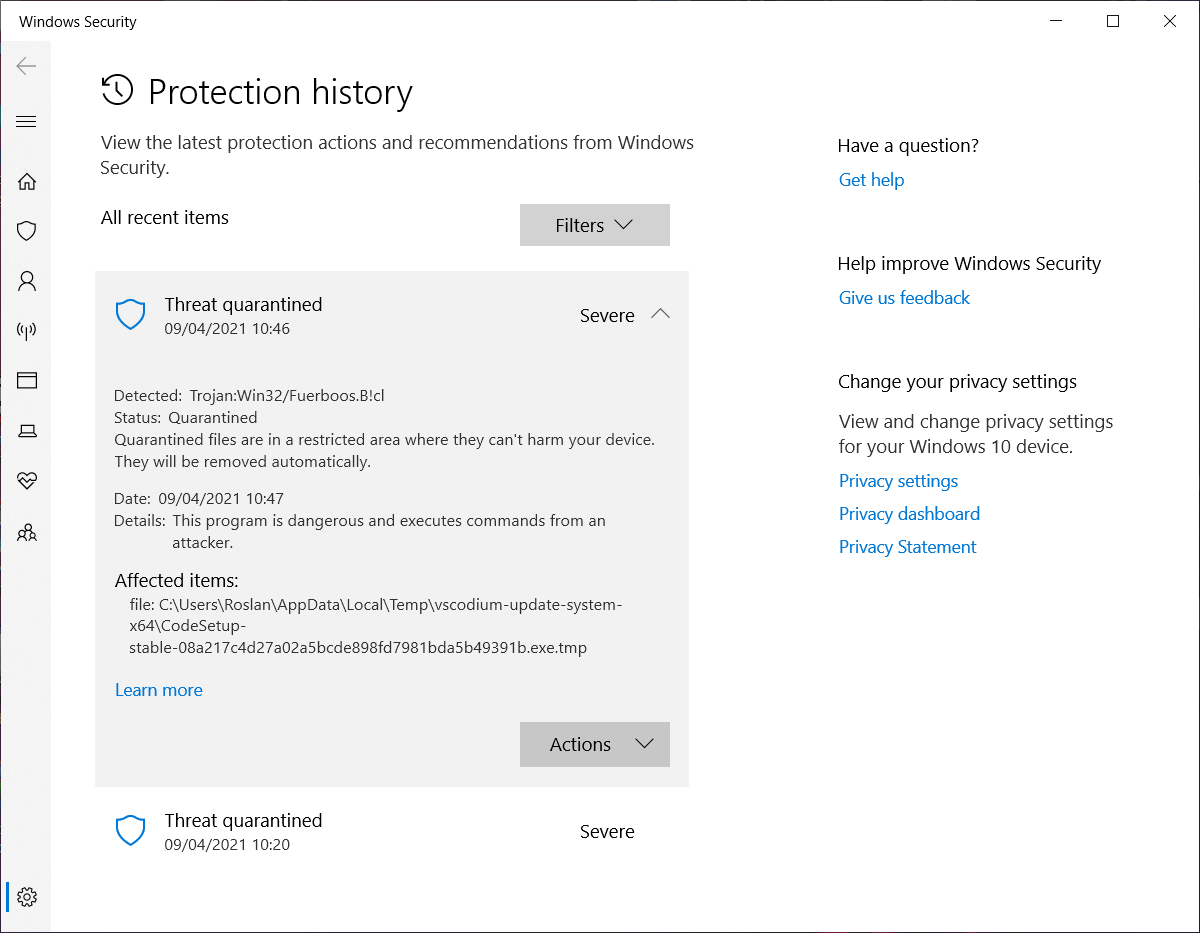
Task: Click Learn more about the quarantined threat
Action: [158, 689]
